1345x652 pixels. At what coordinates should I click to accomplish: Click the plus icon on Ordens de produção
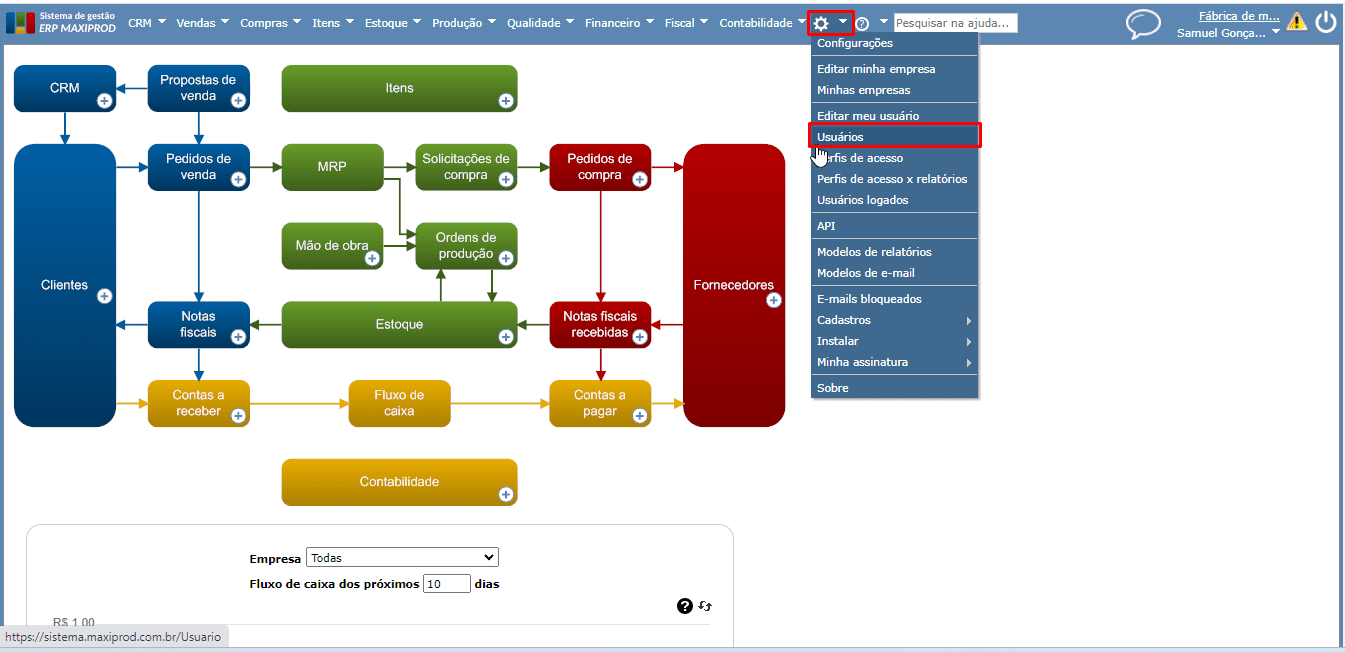[x=506, y=258]
